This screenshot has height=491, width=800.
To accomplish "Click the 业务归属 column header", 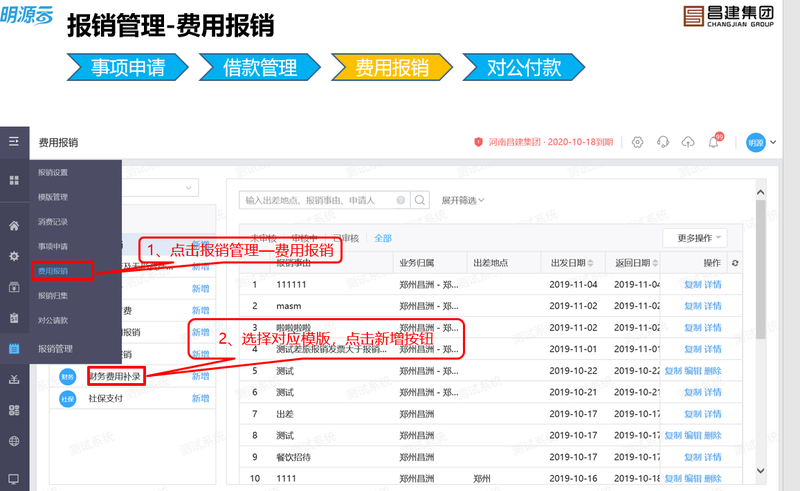I will point(416,263).
